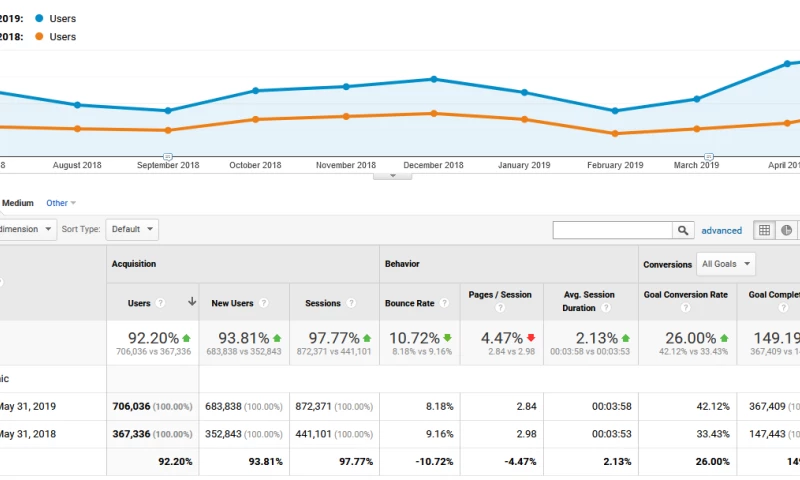Click annotation marker at September 2018
Image resolution: width=800 pixels, height=480 pixels.
tap(168, 157)
